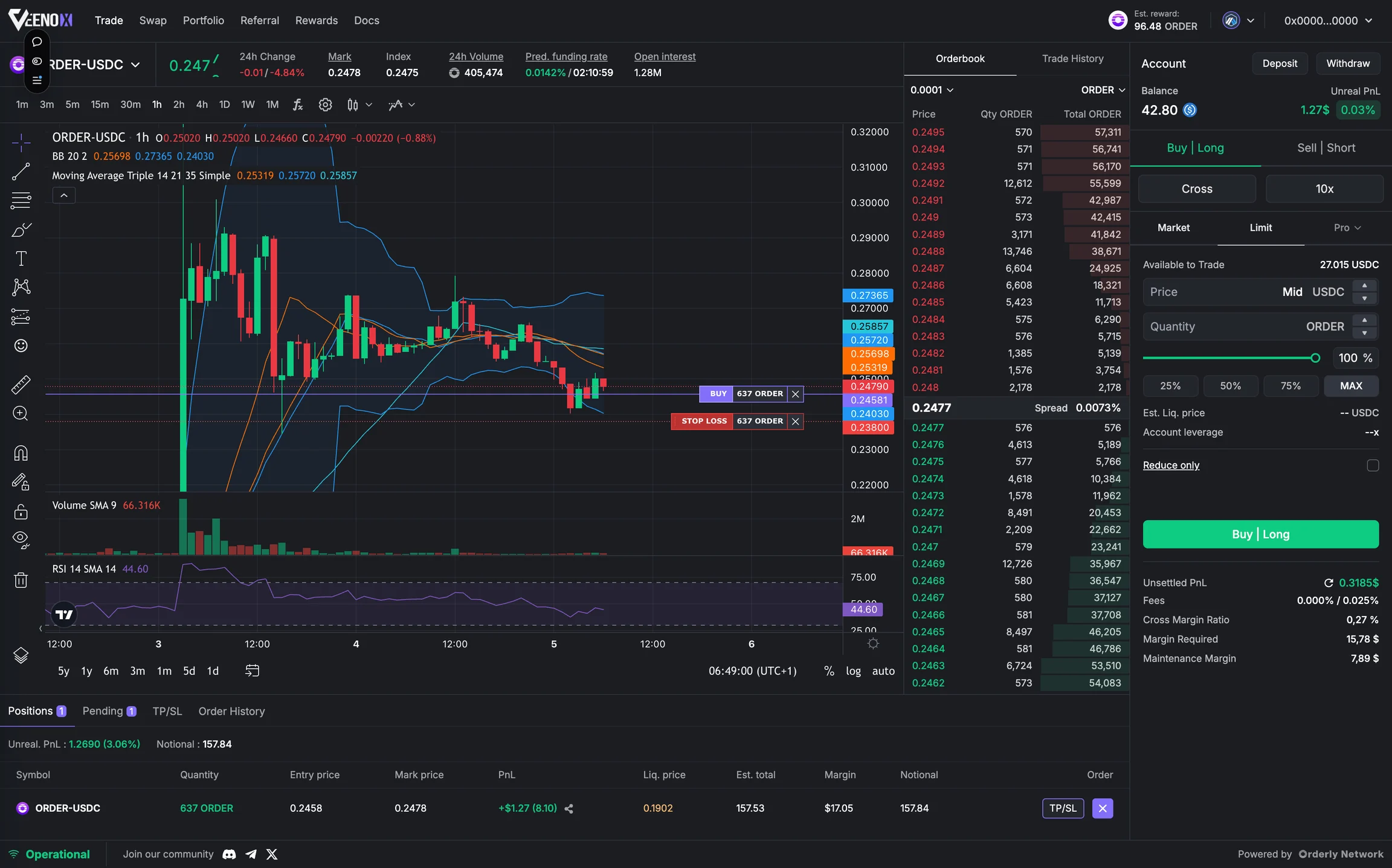The height and width of the screenshot is (868, 1392).
Task: Open the object tree layers icon
Action: click(21, 655)
